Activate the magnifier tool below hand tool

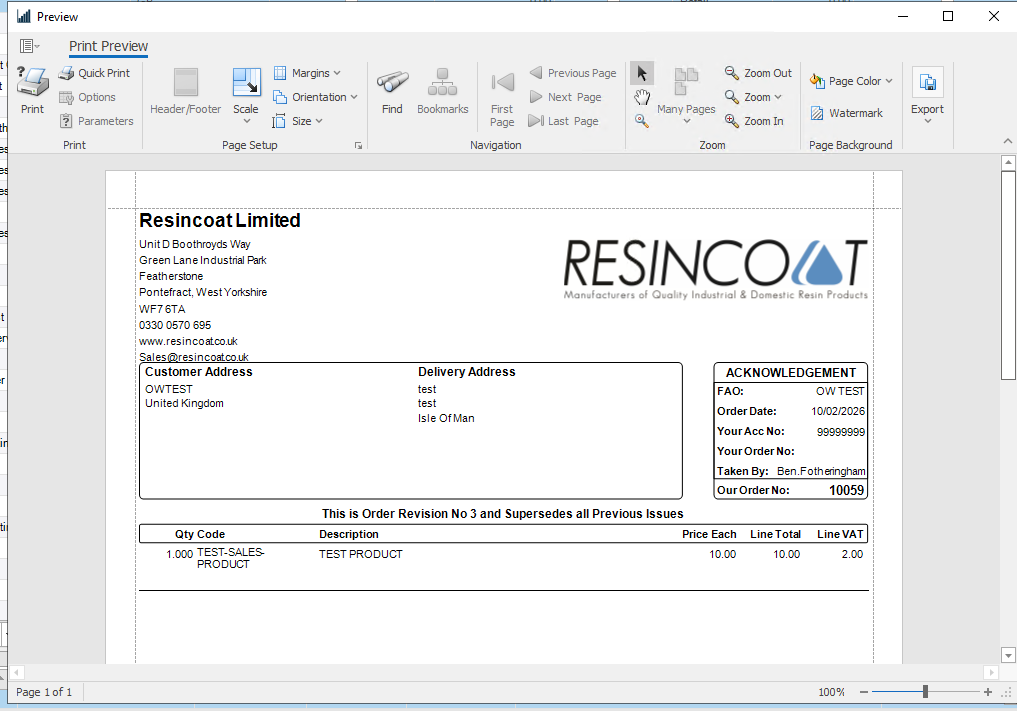pos(642,120)
